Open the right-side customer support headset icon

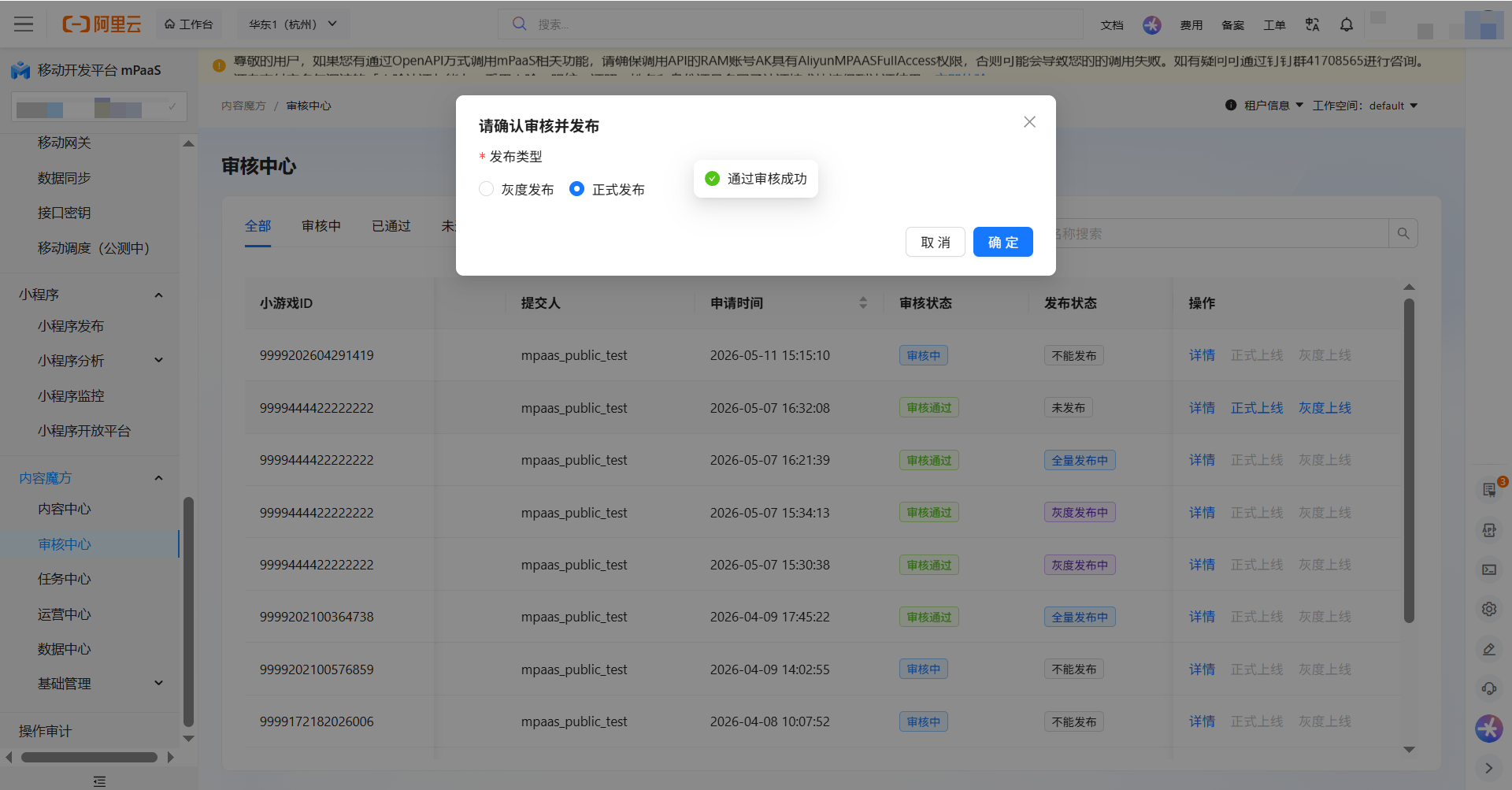tap(1489, 688)
